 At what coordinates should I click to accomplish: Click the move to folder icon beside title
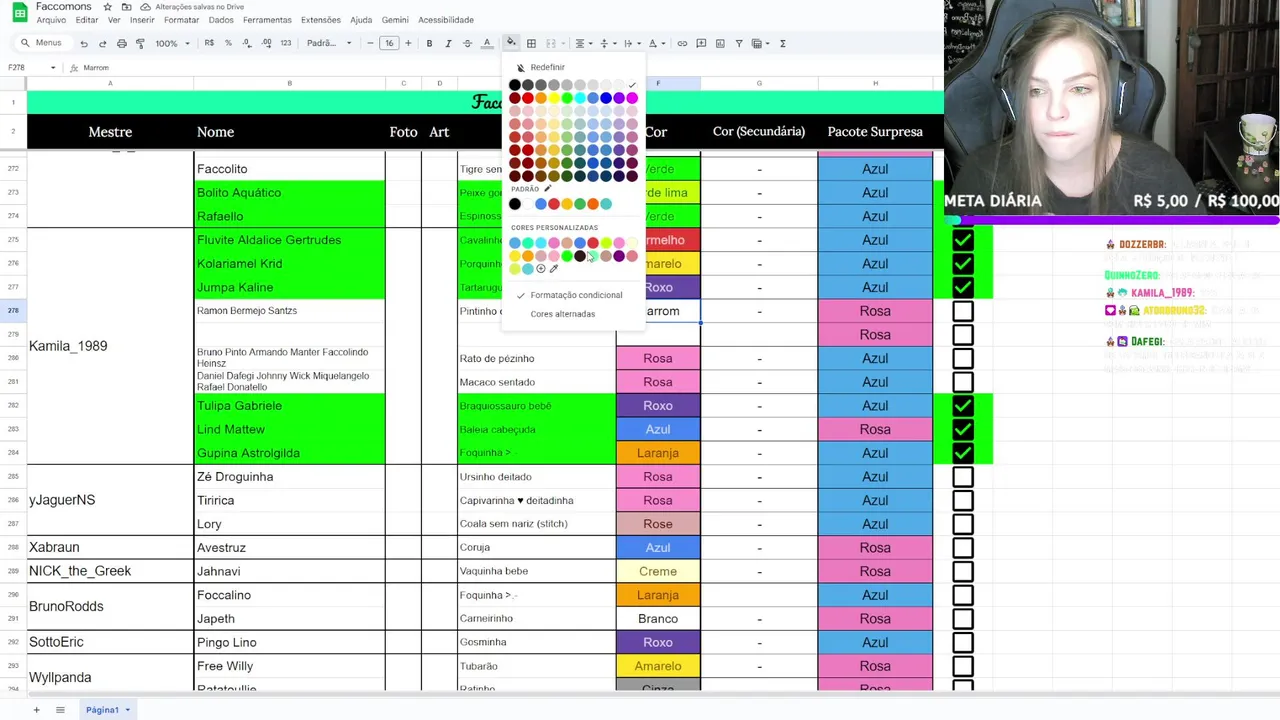pyautogui.click(x=127, y=7)
